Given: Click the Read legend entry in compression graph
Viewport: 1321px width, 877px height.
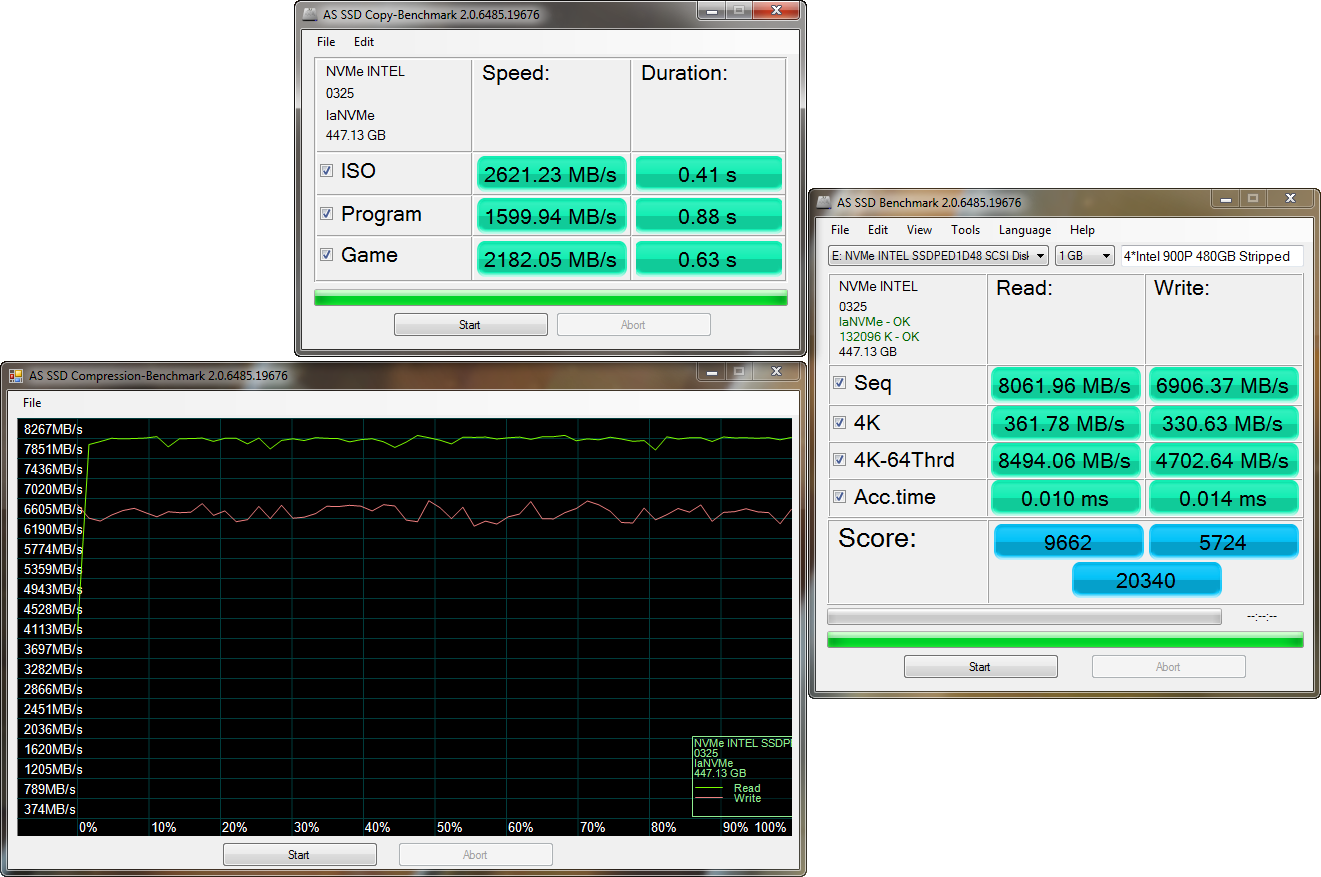Looking at the screenshot, I should (x=747, y=788).
